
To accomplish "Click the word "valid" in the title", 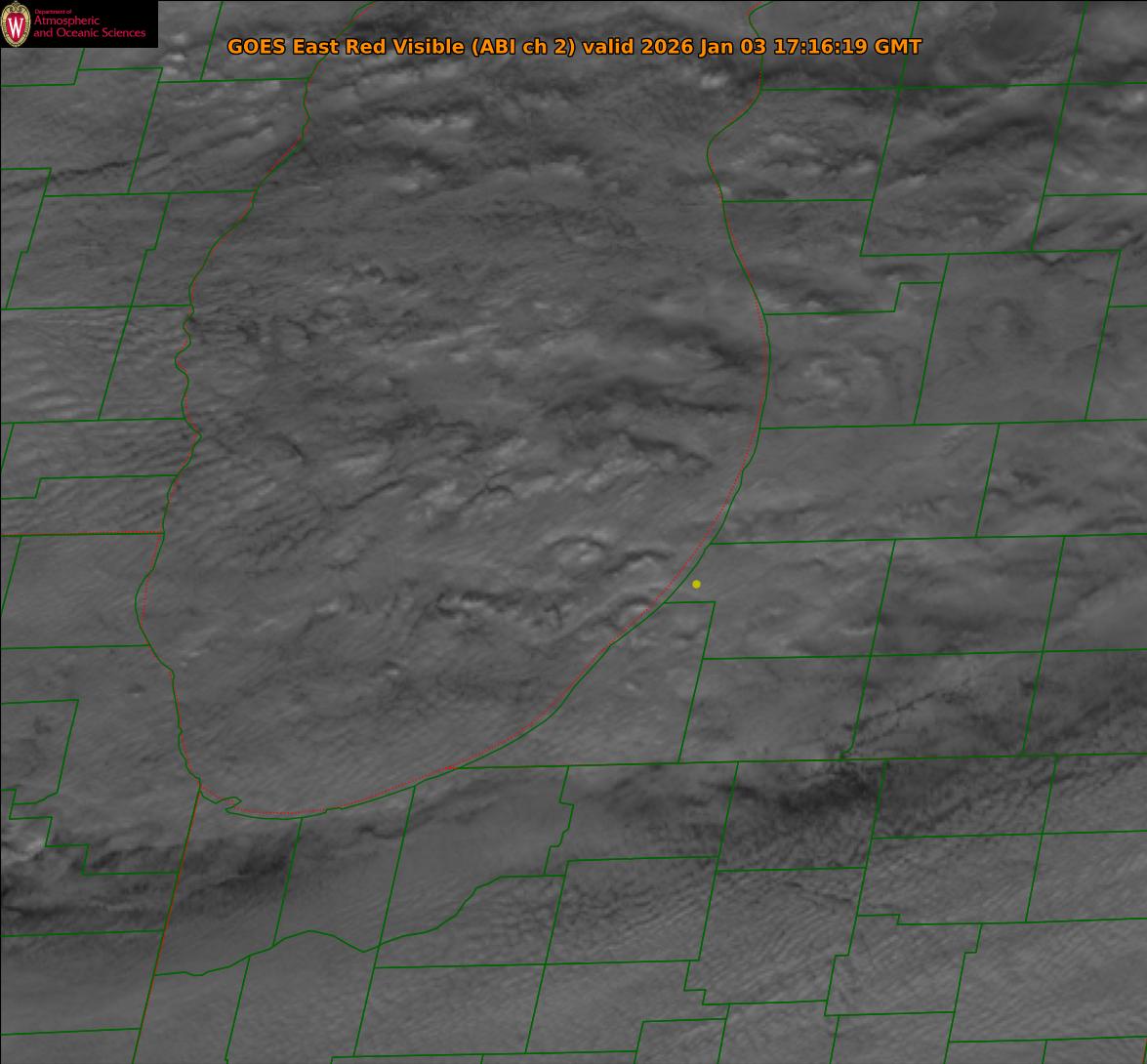I will coord(608,47).
